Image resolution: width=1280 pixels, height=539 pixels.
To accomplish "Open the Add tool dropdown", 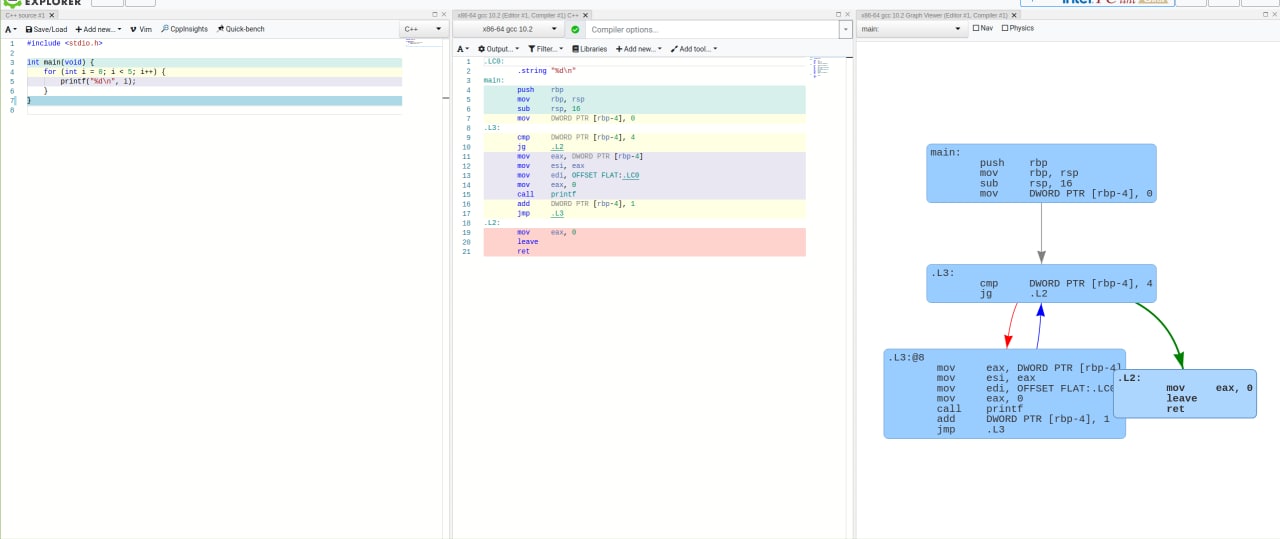I will (x=693, y=48).
